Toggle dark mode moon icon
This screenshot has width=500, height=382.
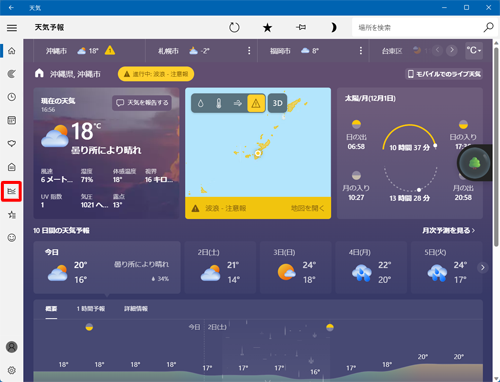333,27
